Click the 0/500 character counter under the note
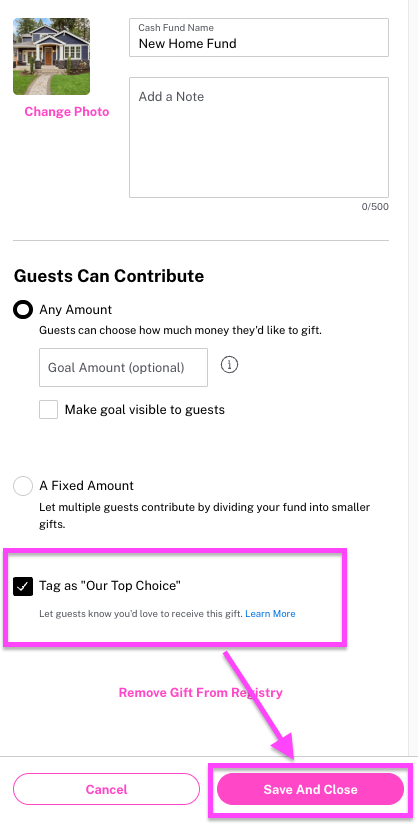 375,207
